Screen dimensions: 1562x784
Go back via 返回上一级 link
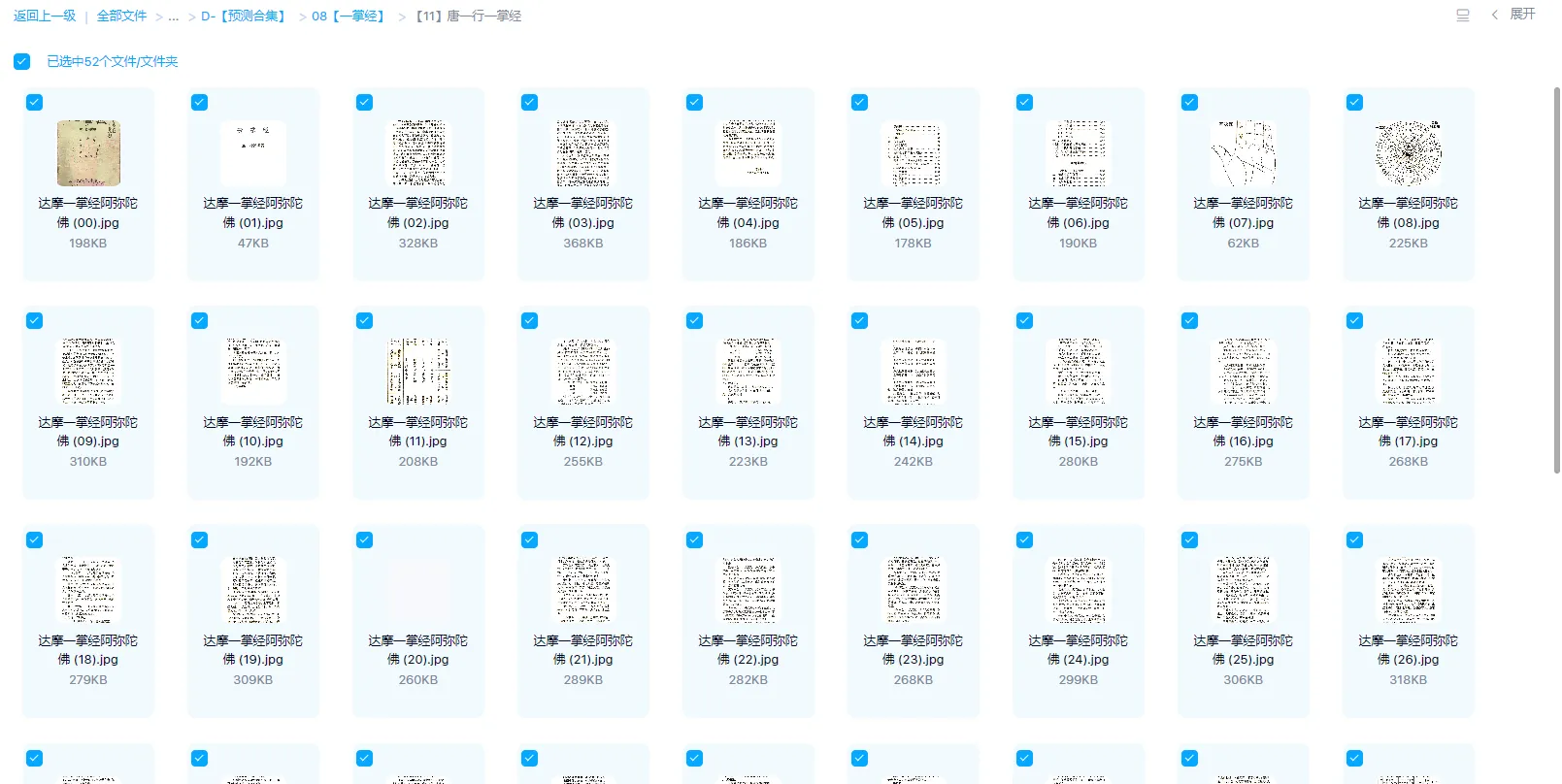(x=45, y=16)
